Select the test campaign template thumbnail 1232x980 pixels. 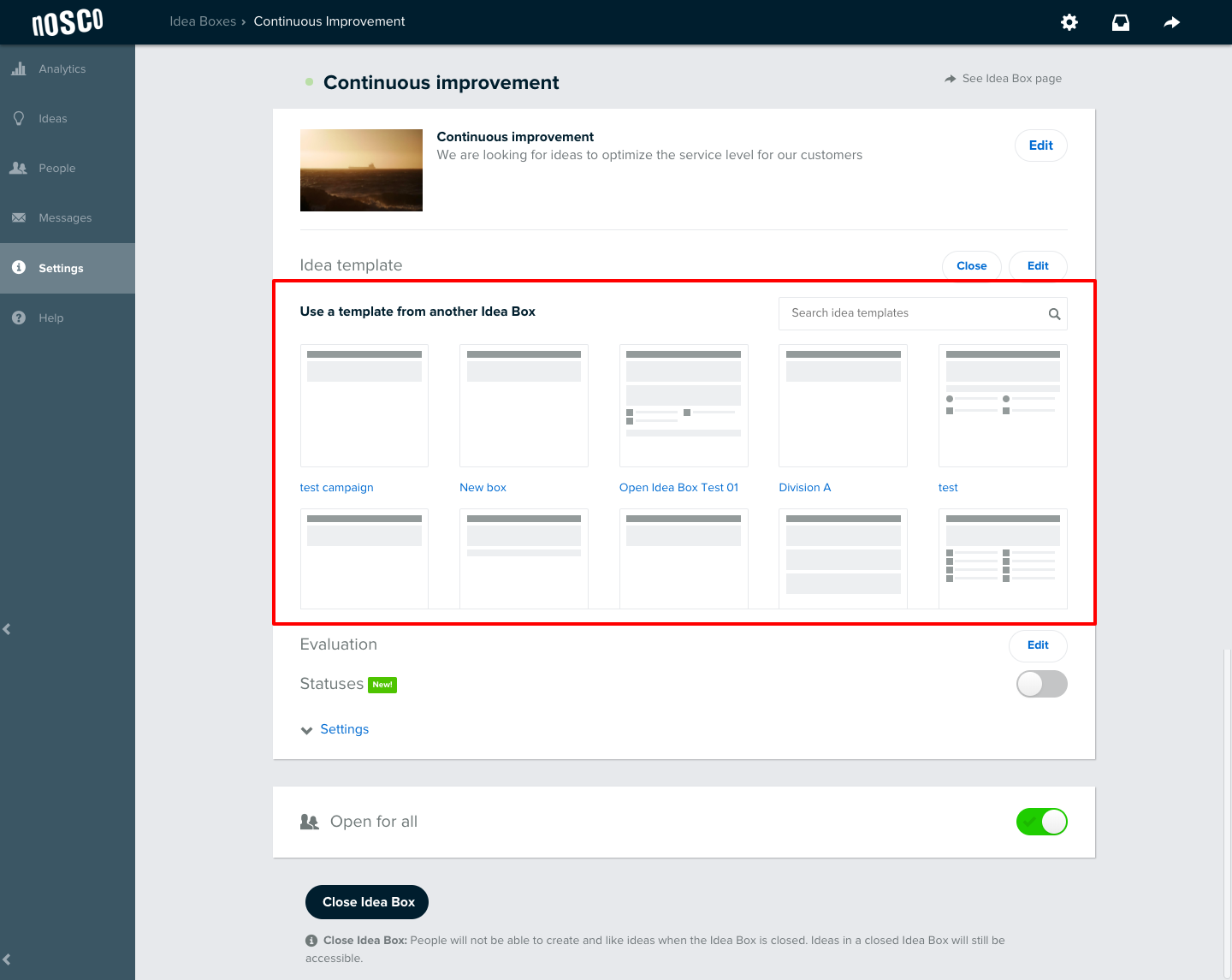364,406
